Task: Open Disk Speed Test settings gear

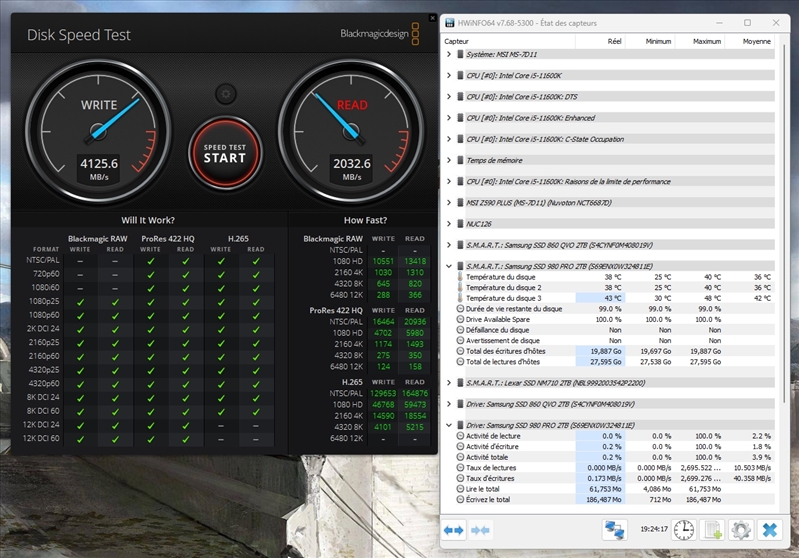Action: point(225,94)
